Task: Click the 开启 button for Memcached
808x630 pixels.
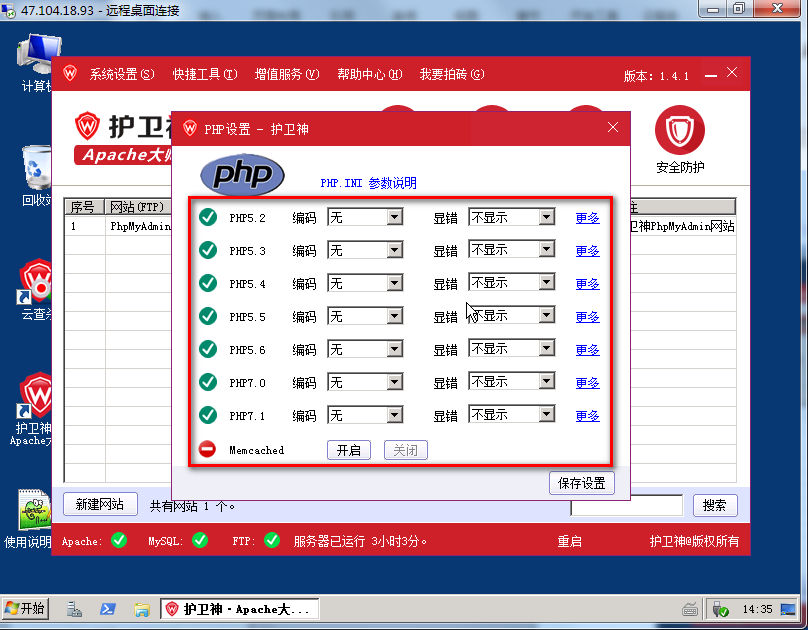Action: (349, 450)
